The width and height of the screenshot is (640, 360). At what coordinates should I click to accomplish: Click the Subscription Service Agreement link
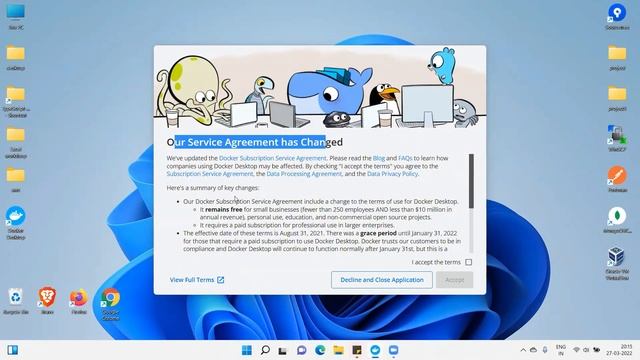210,173
